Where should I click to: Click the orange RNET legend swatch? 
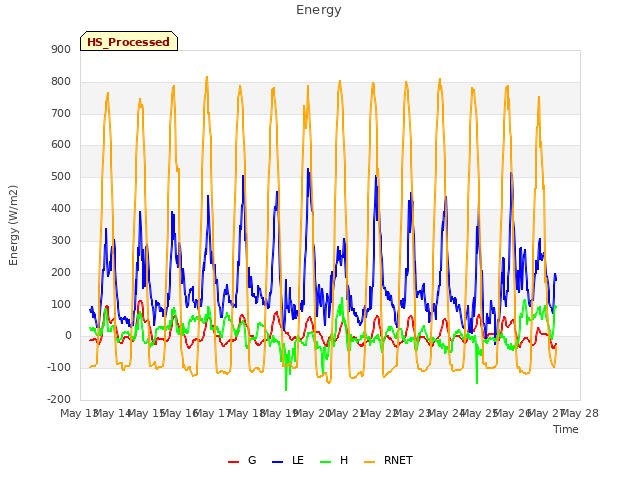tap(369, 462)
